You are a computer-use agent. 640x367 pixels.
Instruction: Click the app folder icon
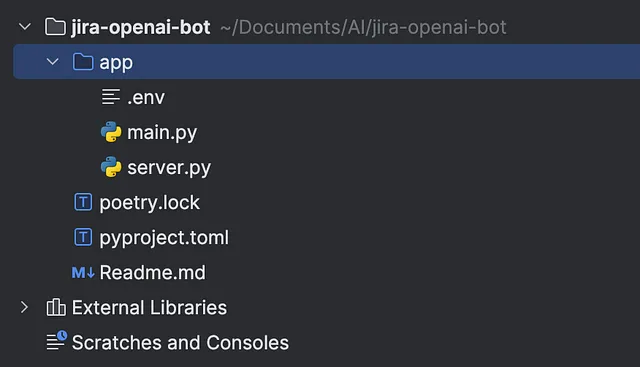(x=83, y=62)
